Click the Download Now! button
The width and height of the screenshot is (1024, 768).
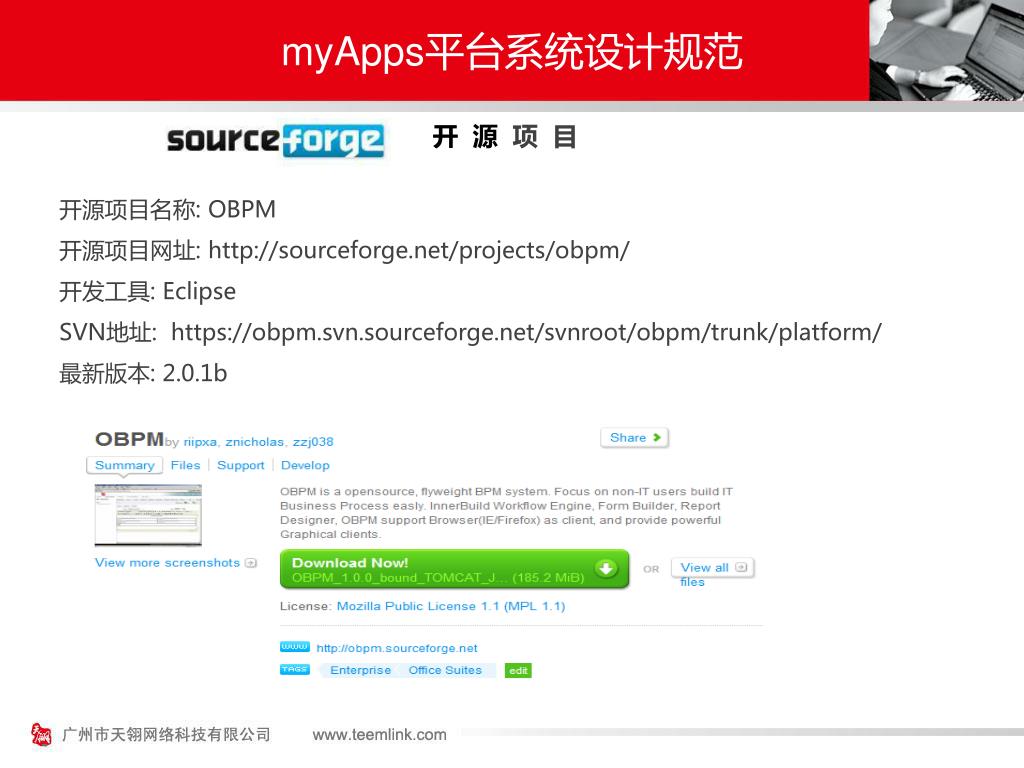(x=454, y=569)
